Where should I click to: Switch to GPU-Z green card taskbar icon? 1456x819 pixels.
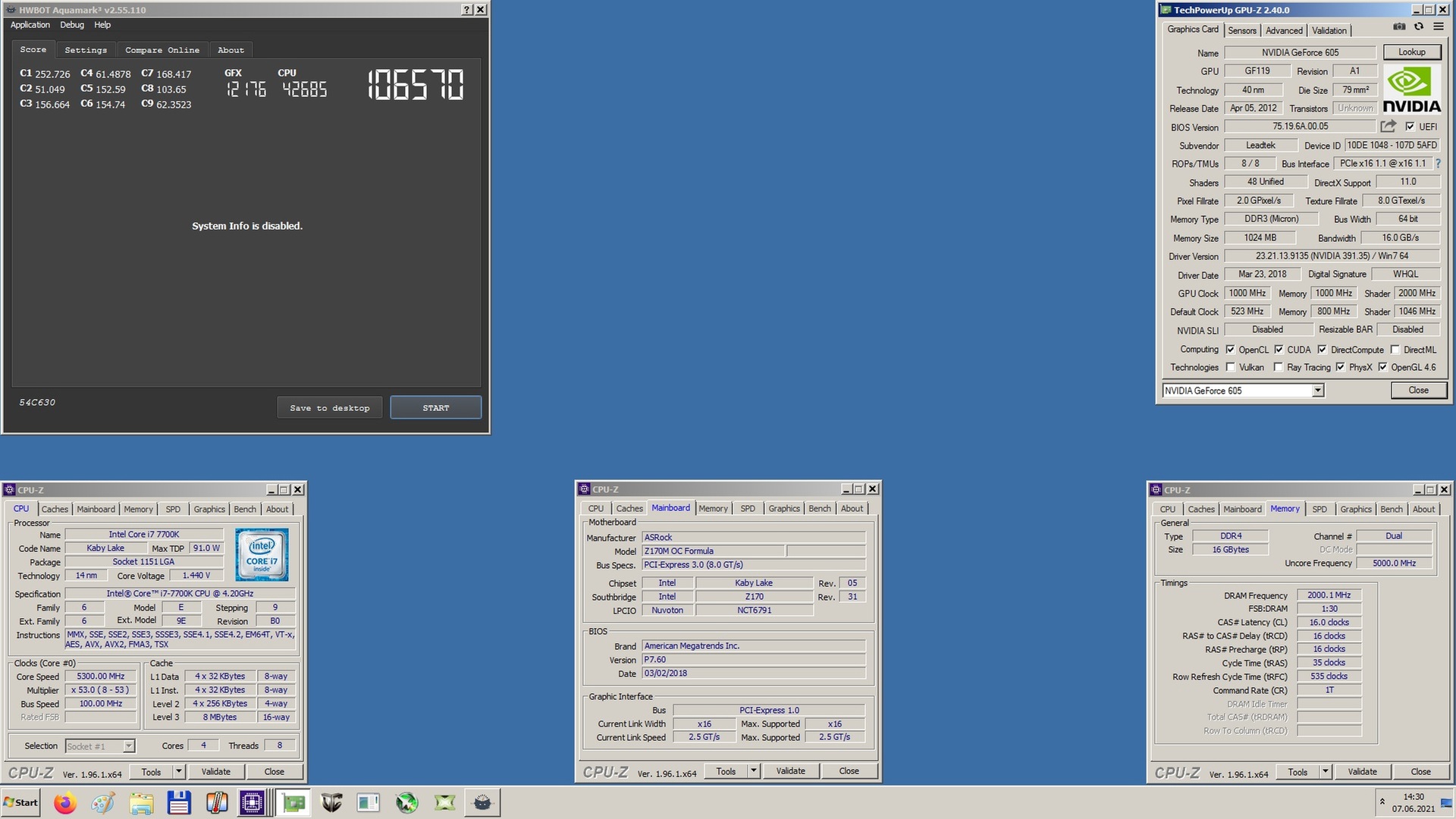[x=293, y=802]
